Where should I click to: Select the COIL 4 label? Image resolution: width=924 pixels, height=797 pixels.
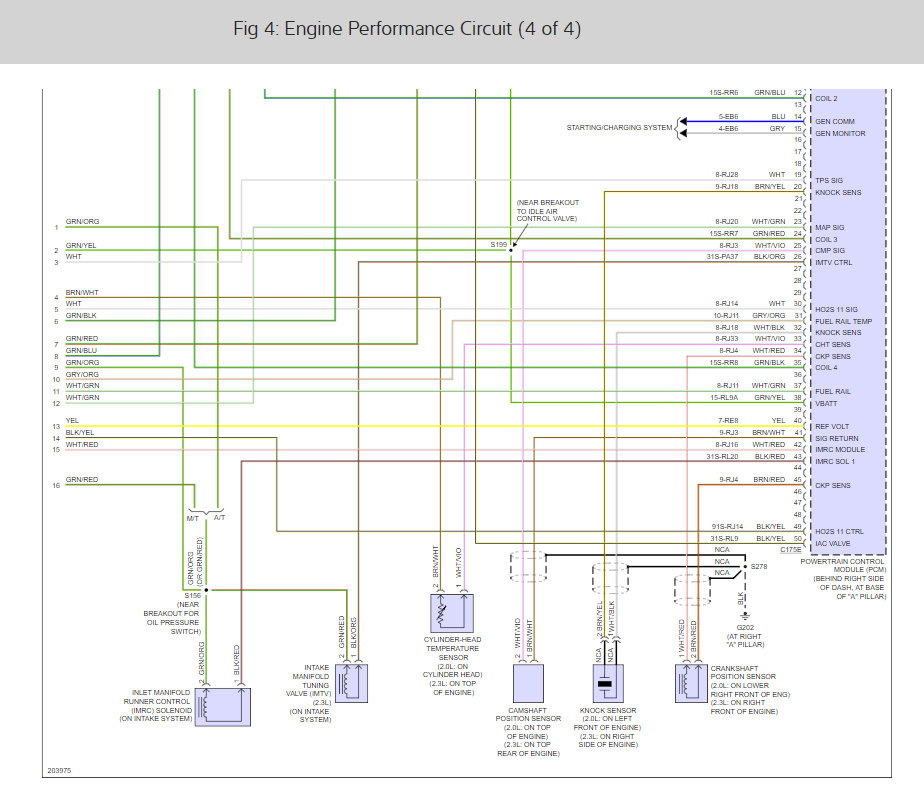point(826,367)
